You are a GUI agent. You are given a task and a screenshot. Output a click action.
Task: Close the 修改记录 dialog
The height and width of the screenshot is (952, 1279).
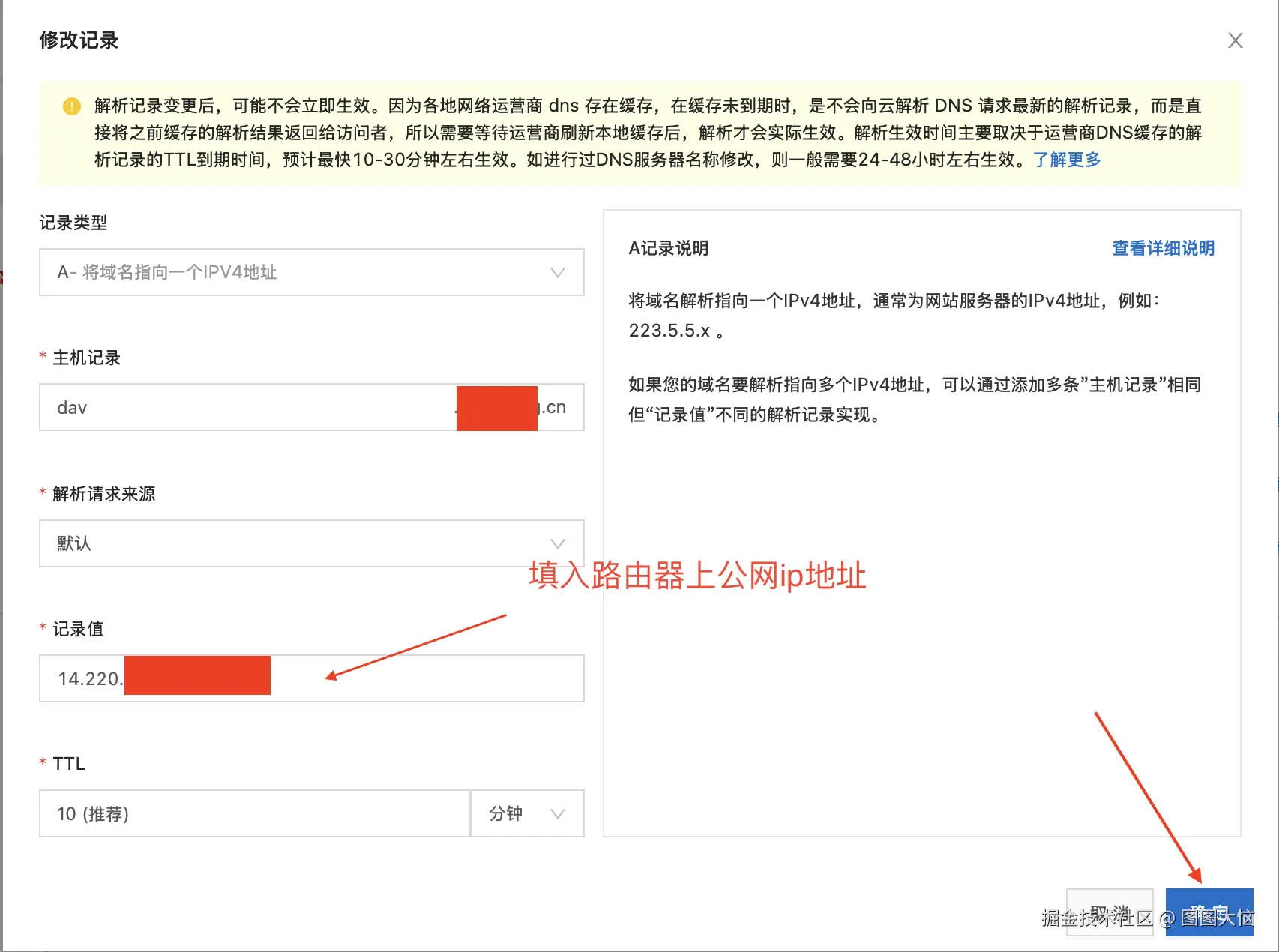(x=1235, y=40)
